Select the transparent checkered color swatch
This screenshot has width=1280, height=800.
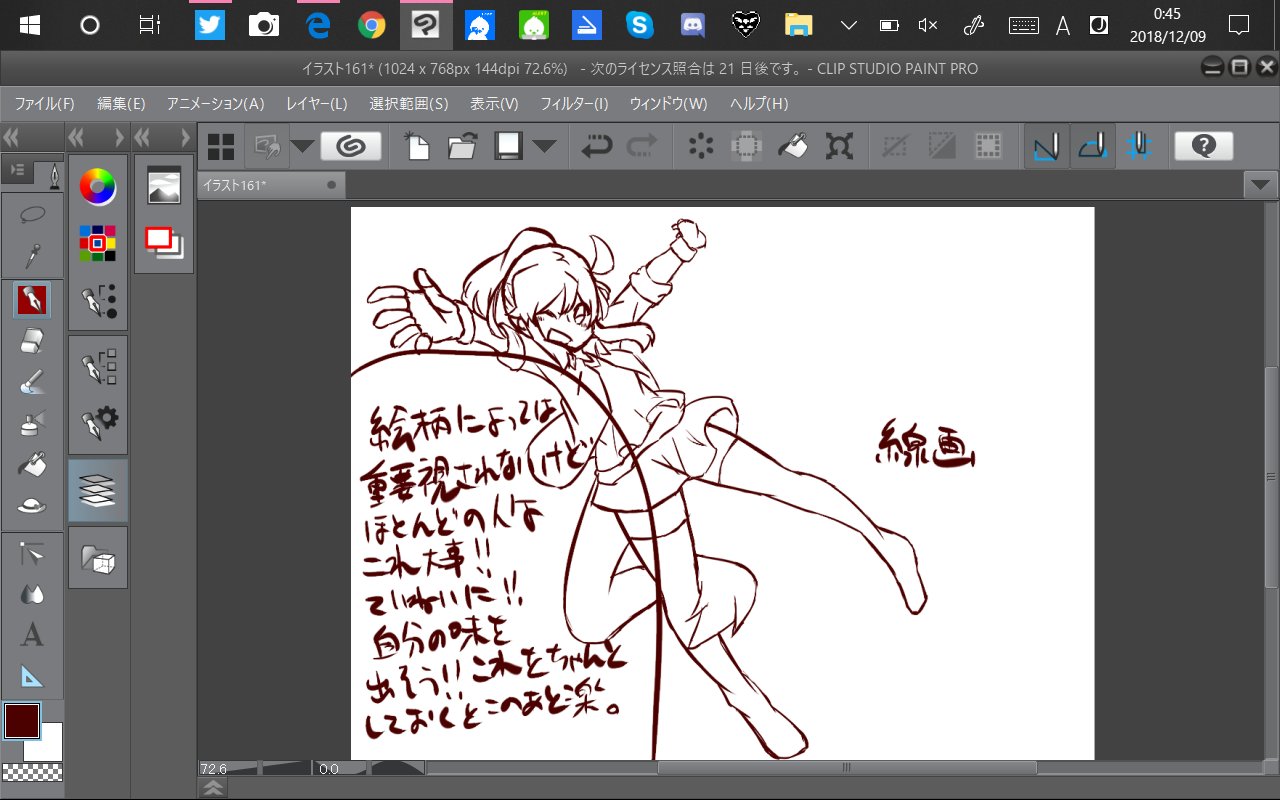32,772
